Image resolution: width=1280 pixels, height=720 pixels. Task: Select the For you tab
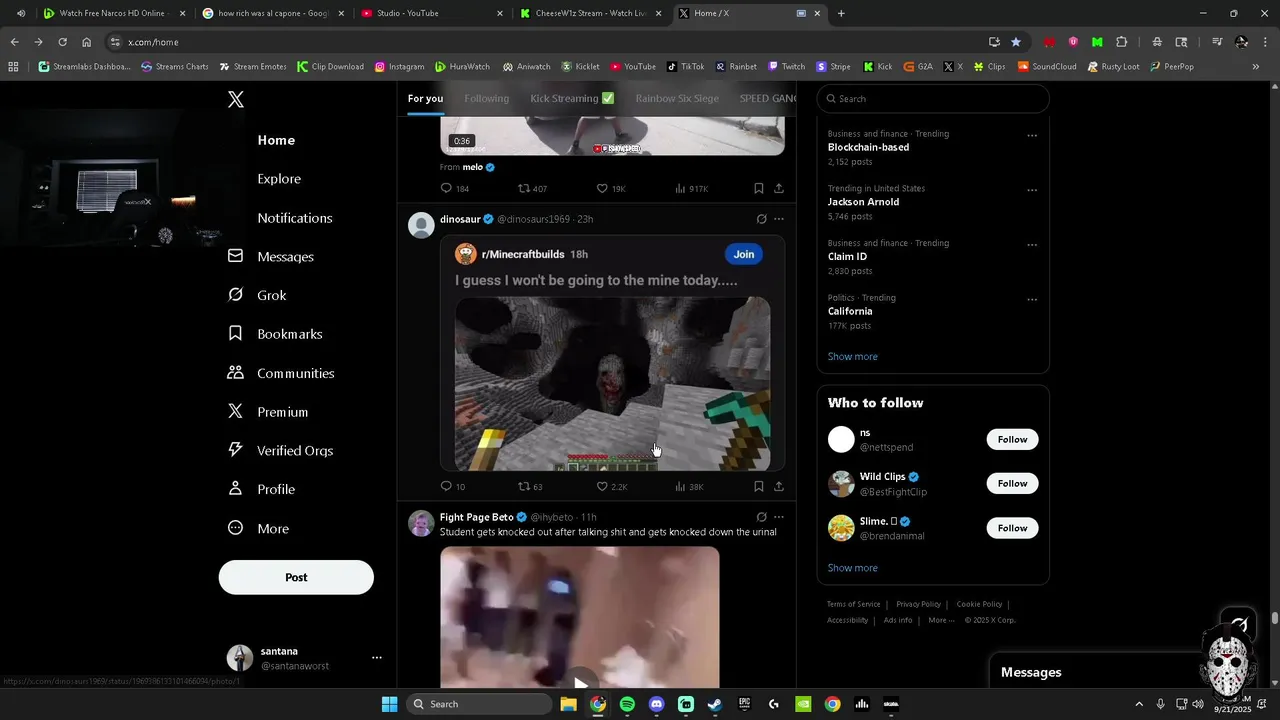tap(425, 98)
